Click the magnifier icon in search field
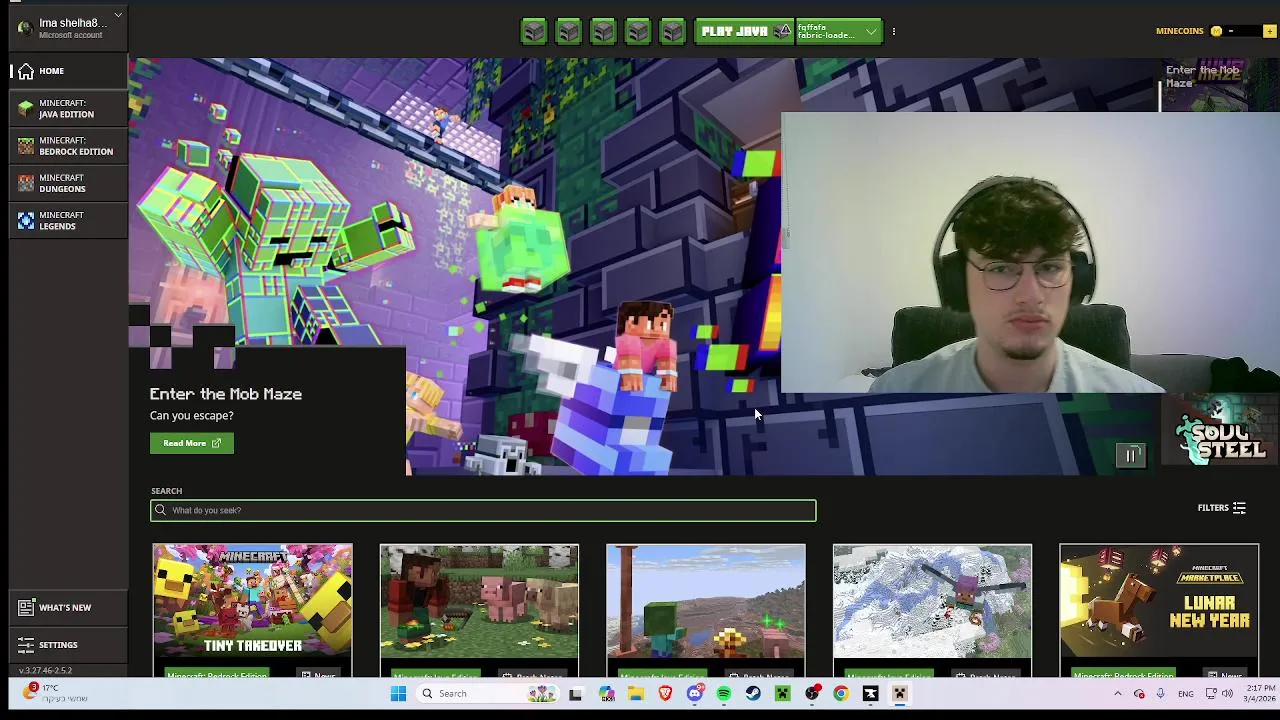 point(160,510)
